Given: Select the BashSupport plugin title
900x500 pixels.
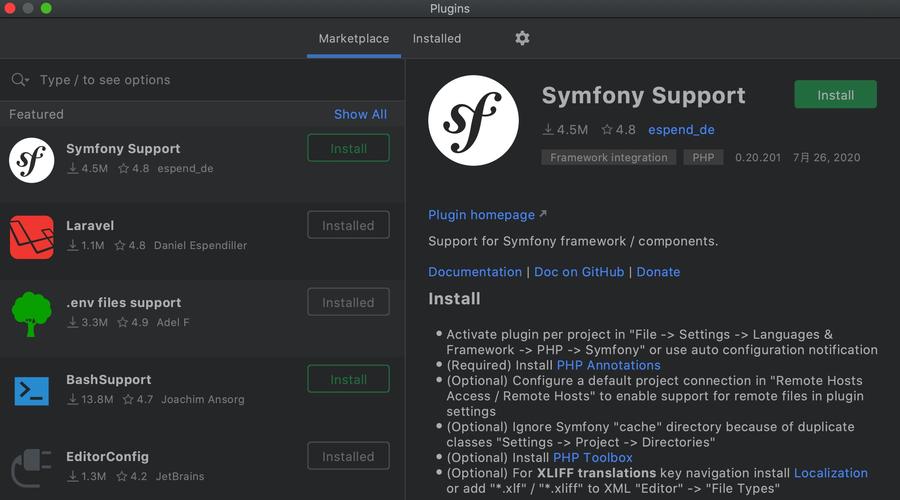Looking at the screenshot, I should [108, 379].
